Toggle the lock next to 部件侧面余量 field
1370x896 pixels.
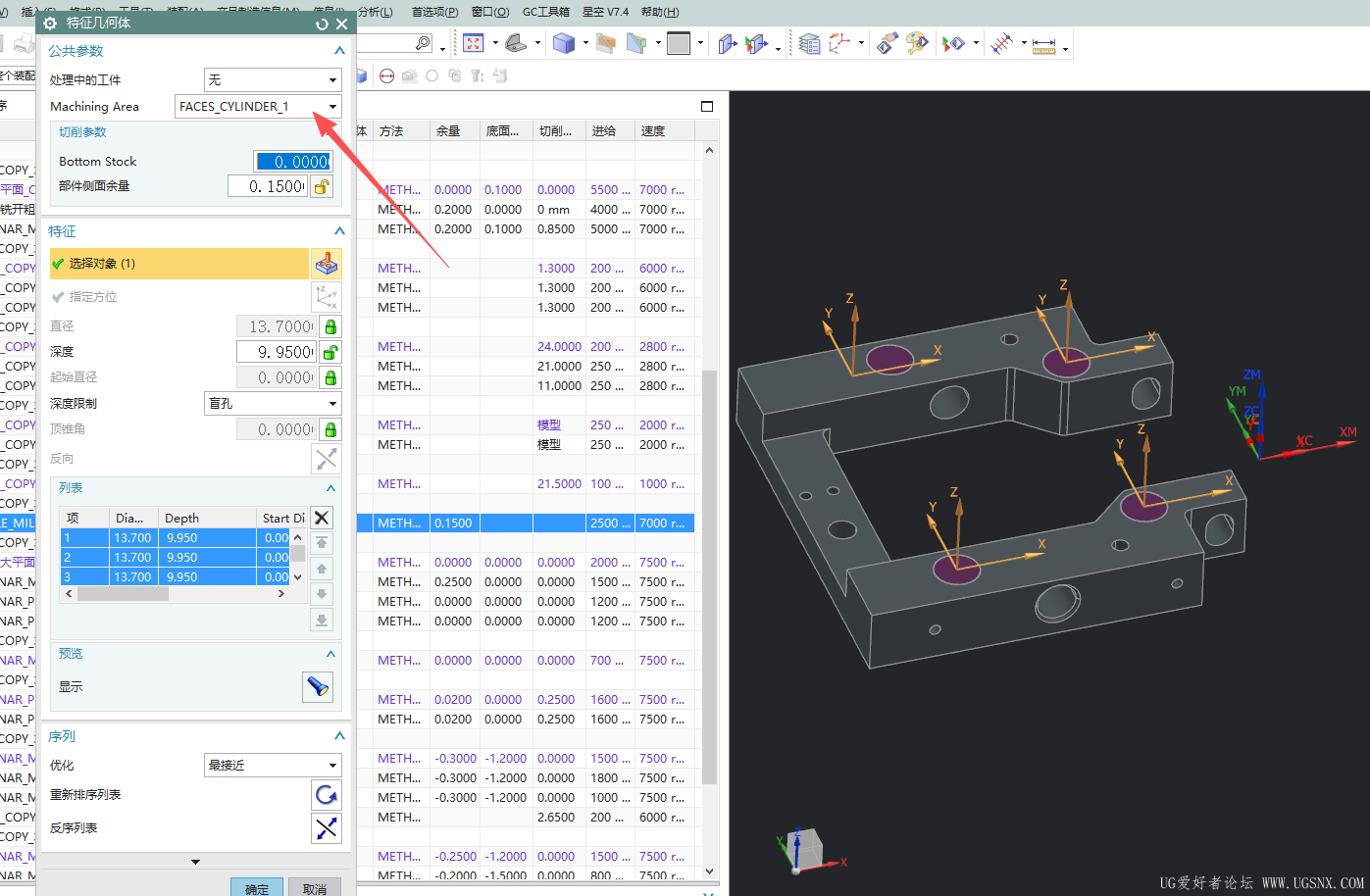coord(322,186)
